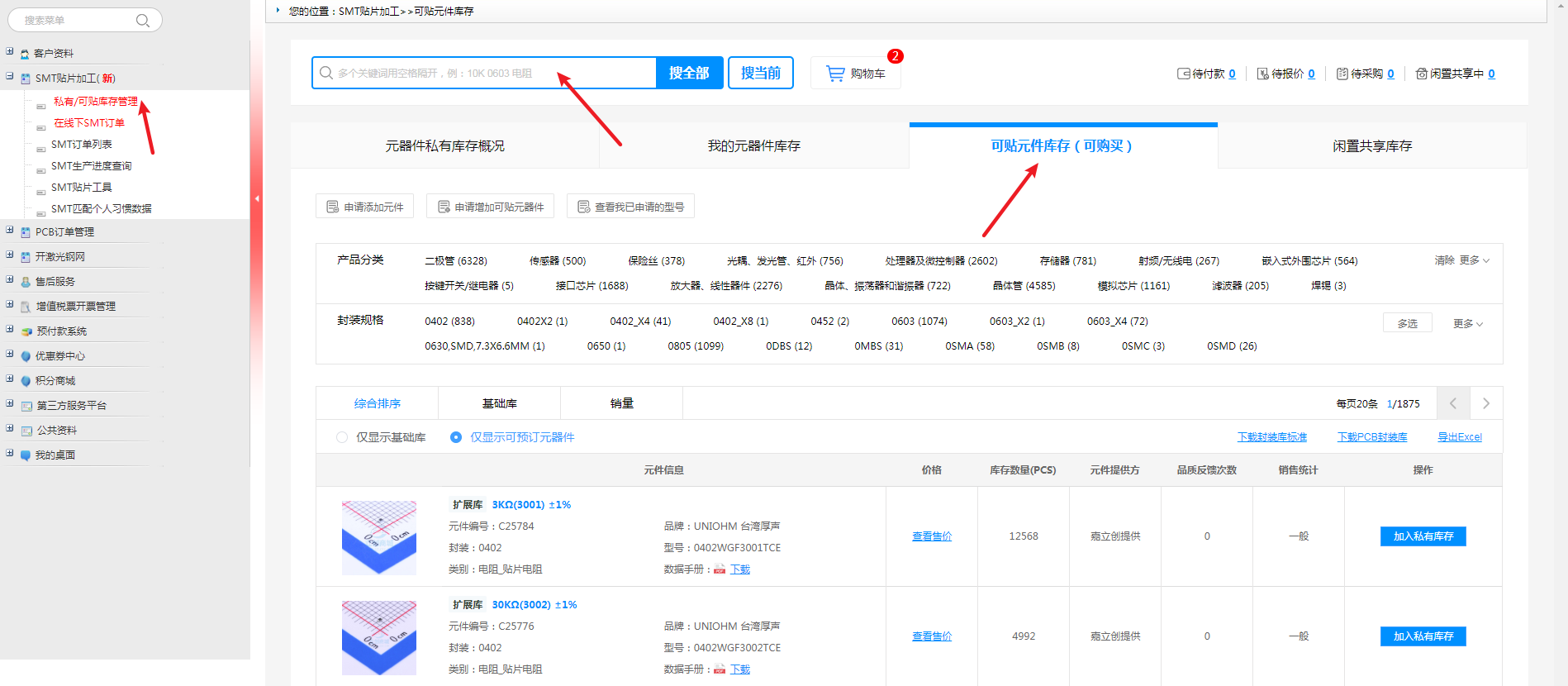Click 搜全部 search button
This screenshot has height=686, width=1568.
pyautogui.click(x=689, y=73)
